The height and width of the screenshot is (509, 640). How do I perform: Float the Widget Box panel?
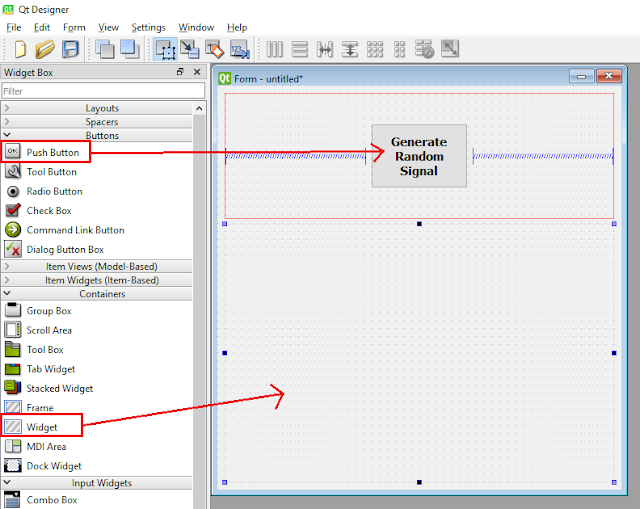coord(180,72)
